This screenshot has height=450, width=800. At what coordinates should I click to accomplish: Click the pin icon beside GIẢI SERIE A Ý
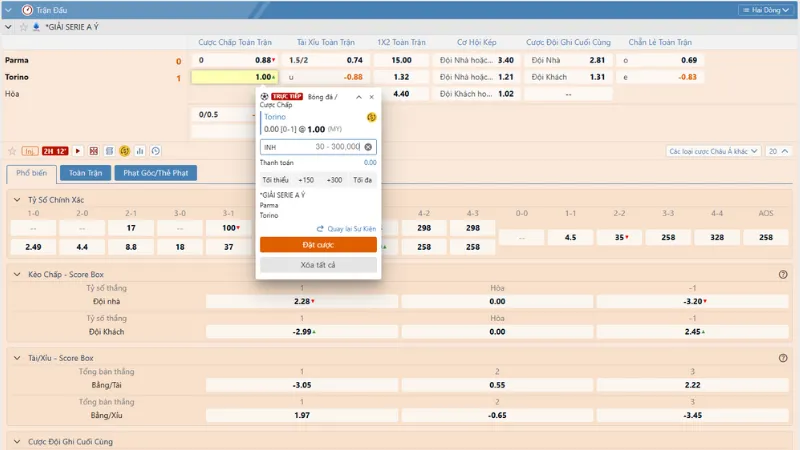(36, 27)
